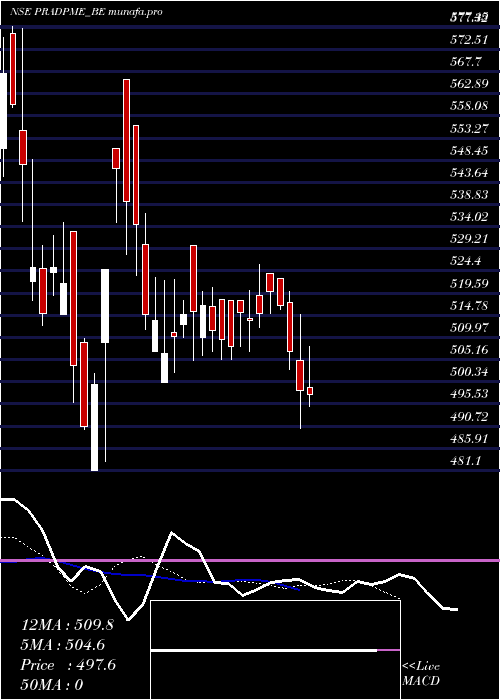Click the 538.83 price axis label

(x=469, y=195)
